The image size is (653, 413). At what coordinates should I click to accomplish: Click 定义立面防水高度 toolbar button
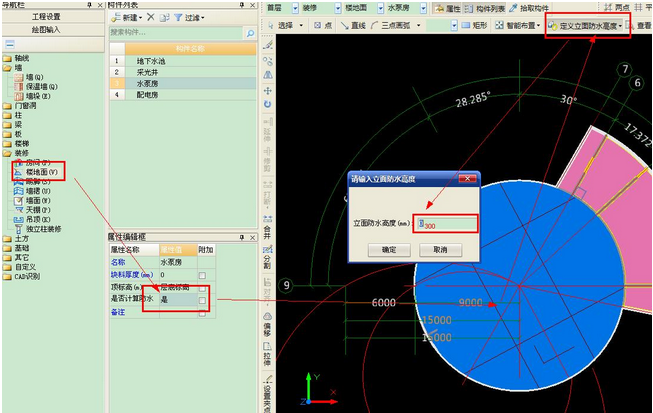tap(585, 26)
